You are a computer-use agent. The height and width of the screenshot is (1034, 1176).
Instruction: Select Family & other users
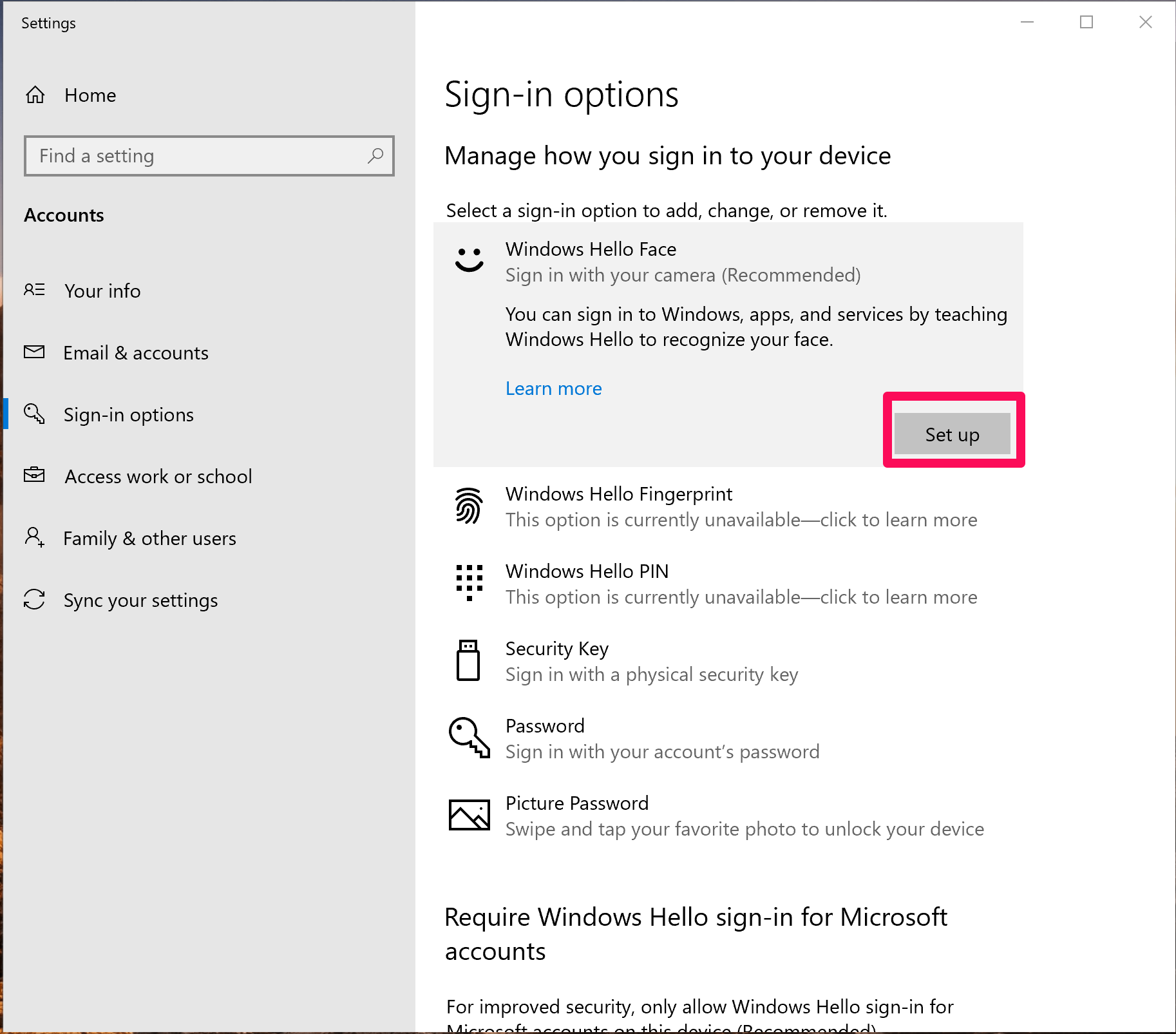point(149,538)
